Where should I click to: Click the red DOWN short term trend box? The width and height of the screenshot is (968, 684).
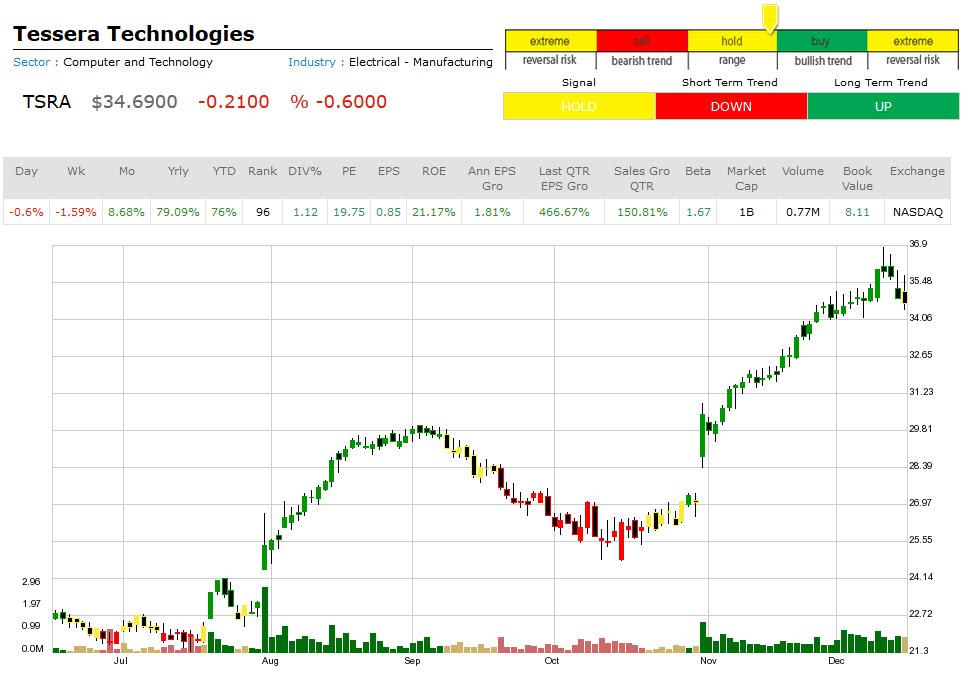point(731,106)
